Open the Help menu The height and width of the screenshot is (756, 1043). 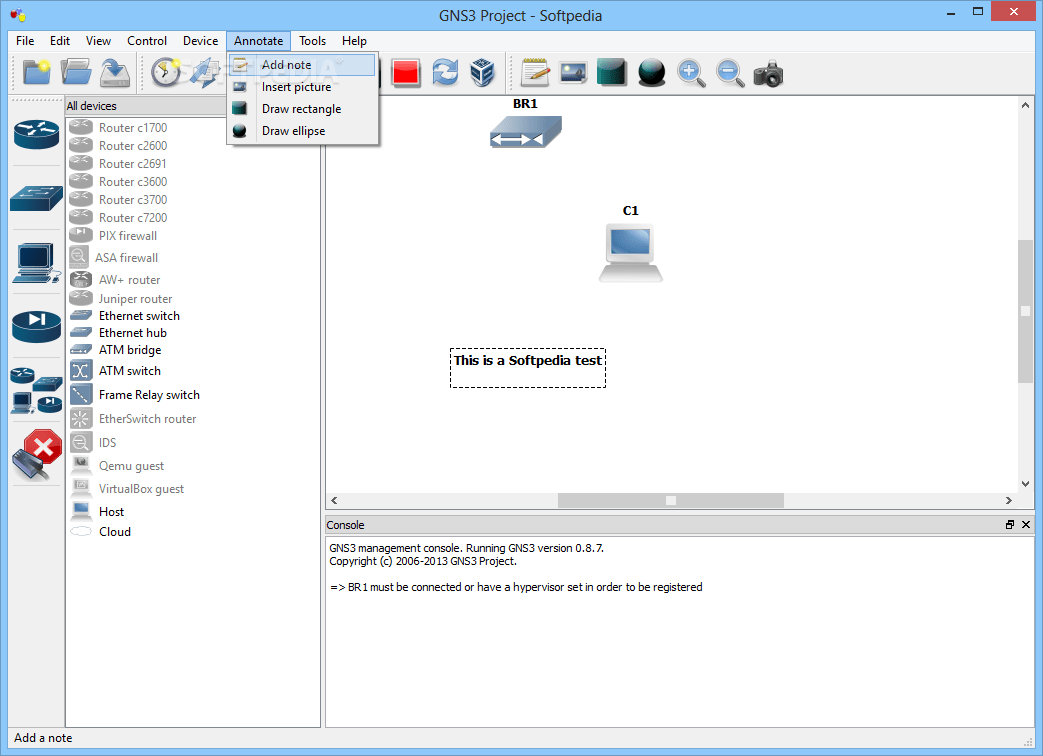(x=355, y=41)
